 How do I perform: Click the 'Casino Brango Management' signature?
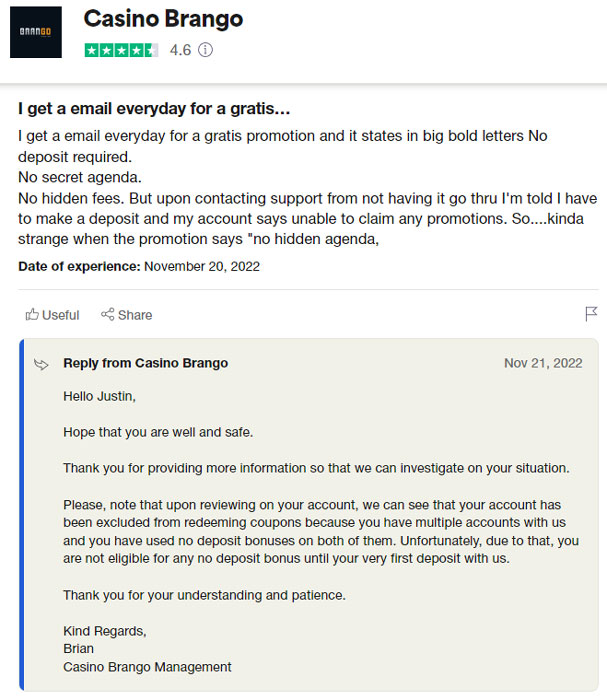pos(147,666)
